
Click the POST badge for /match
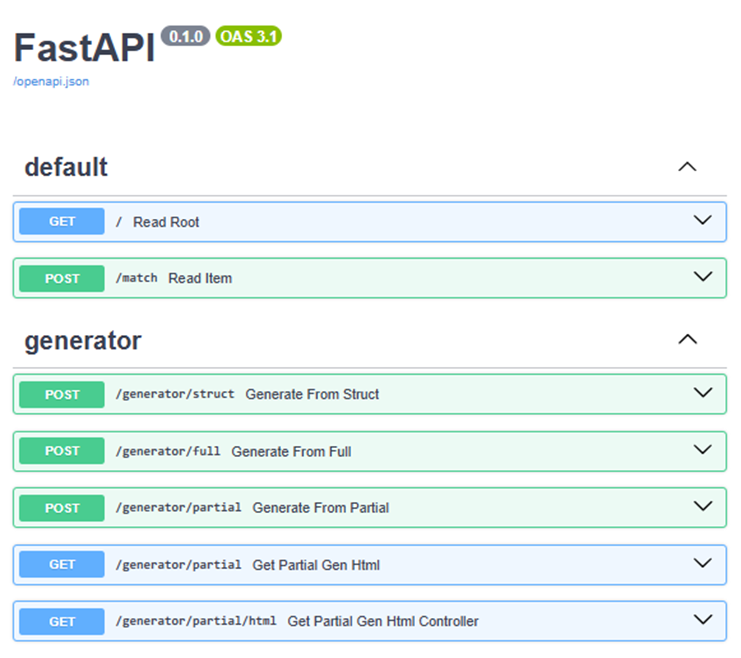62,278
